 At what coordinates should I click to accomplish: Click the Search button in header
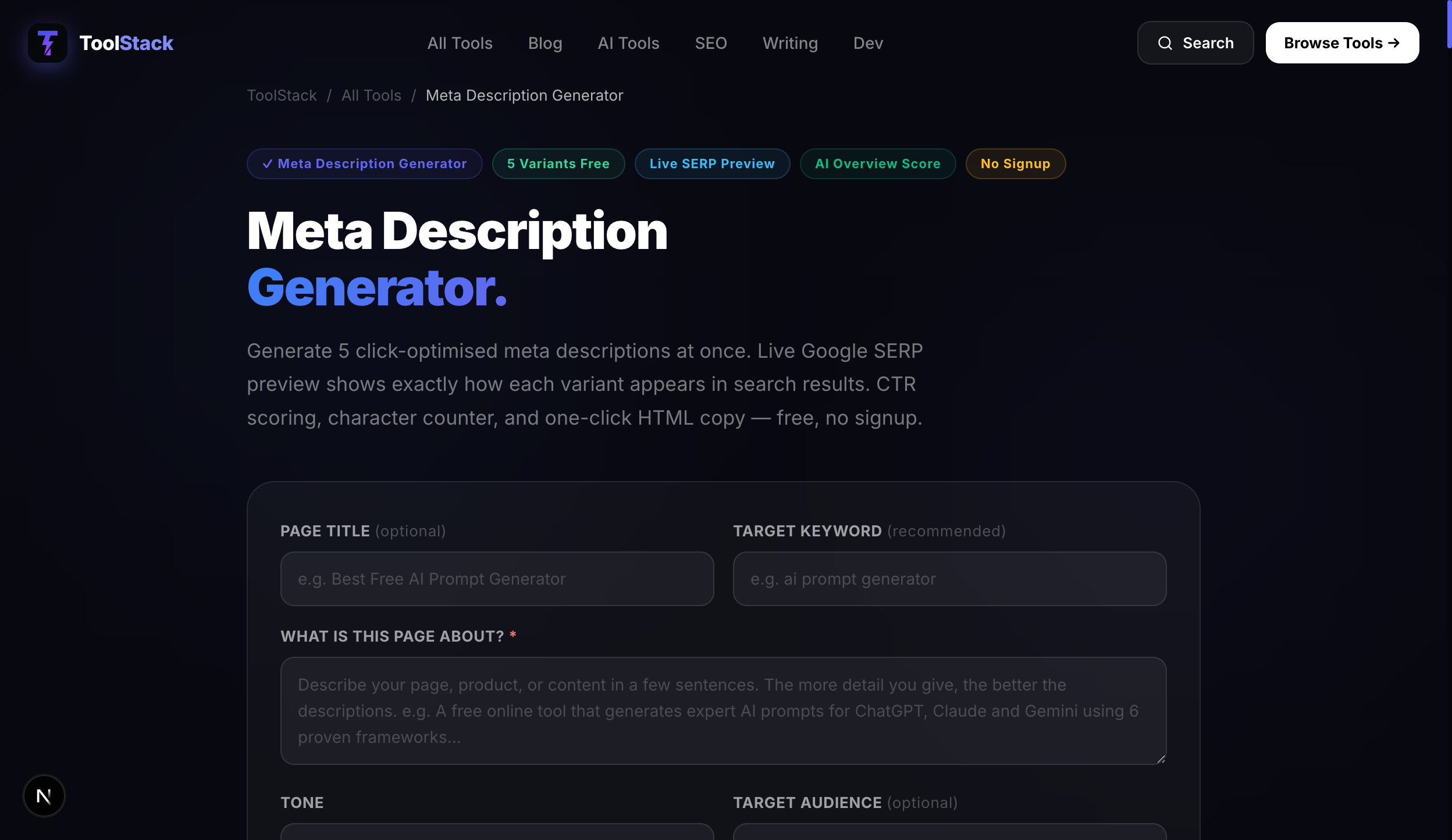coord(1195,43)
